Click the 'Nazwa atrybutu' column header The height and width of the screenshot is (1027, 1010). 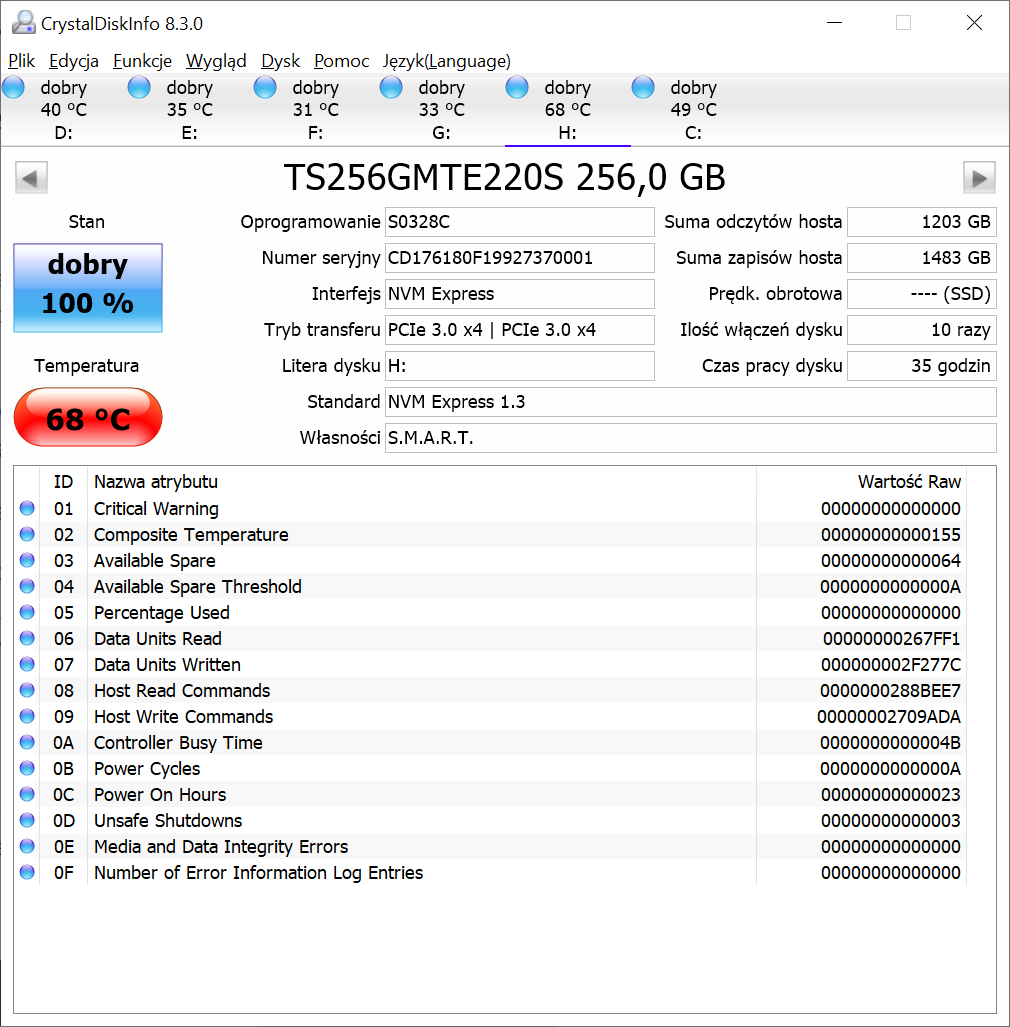point(156,482)
